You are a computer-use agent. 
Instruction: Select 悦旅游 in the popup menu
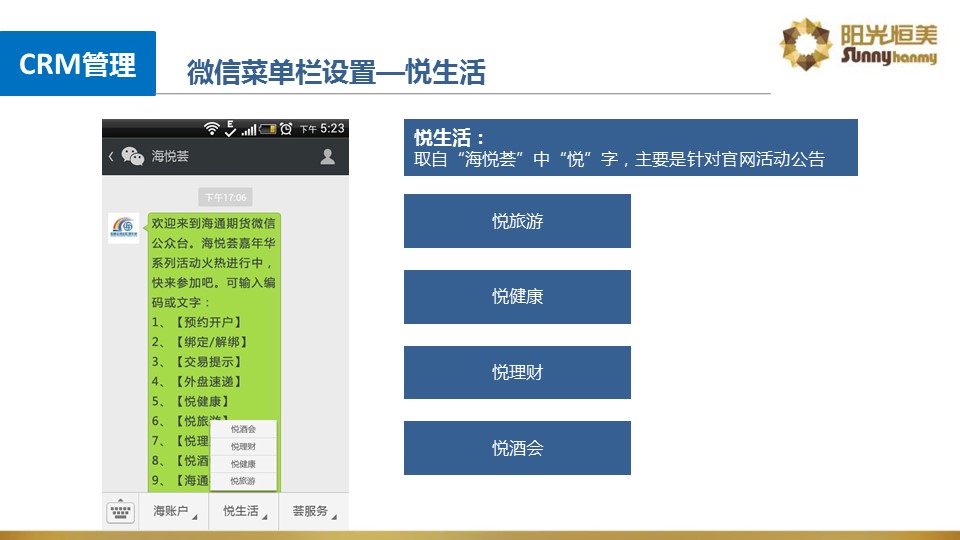(243, 481)
